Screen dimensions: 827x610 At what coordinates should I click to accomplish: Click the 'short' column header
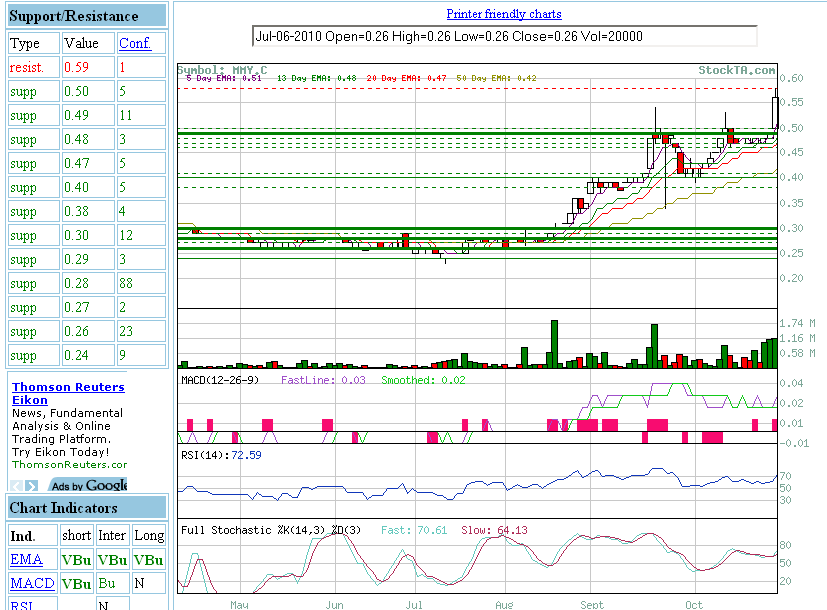click(x=76, y=535)
